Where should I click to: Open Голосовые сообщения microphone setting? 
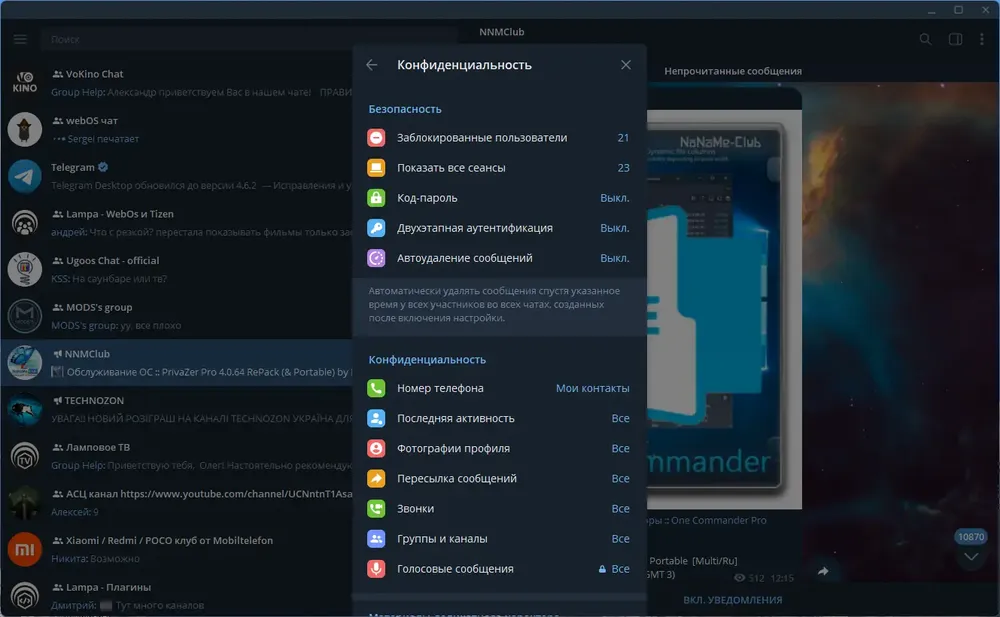point(499,569)
